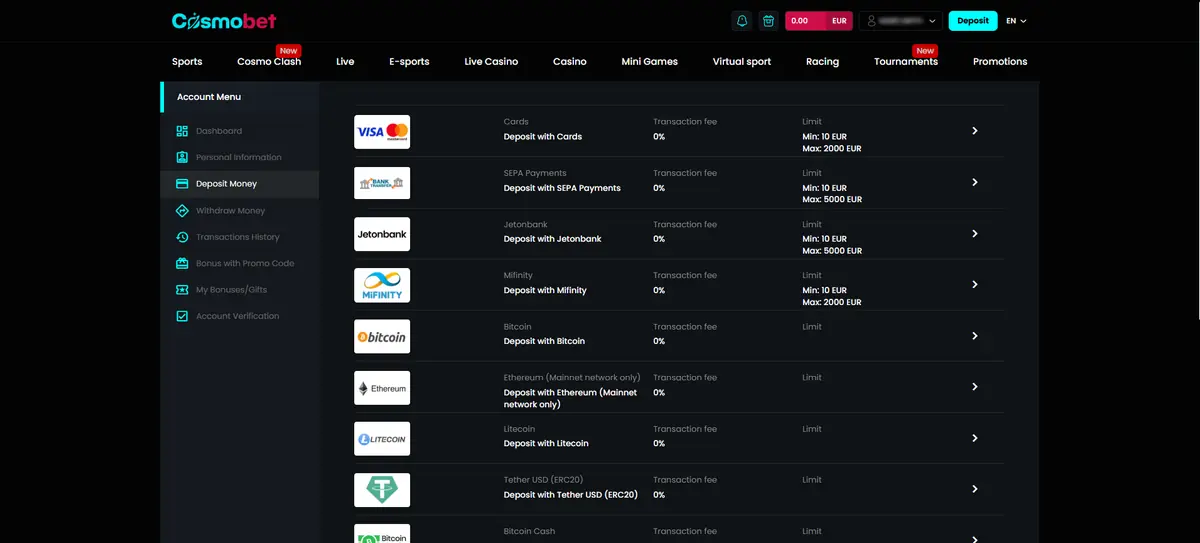Screen dimensions: 1200x543
Task: Select the Tether logo
Action: pos(382,490)
